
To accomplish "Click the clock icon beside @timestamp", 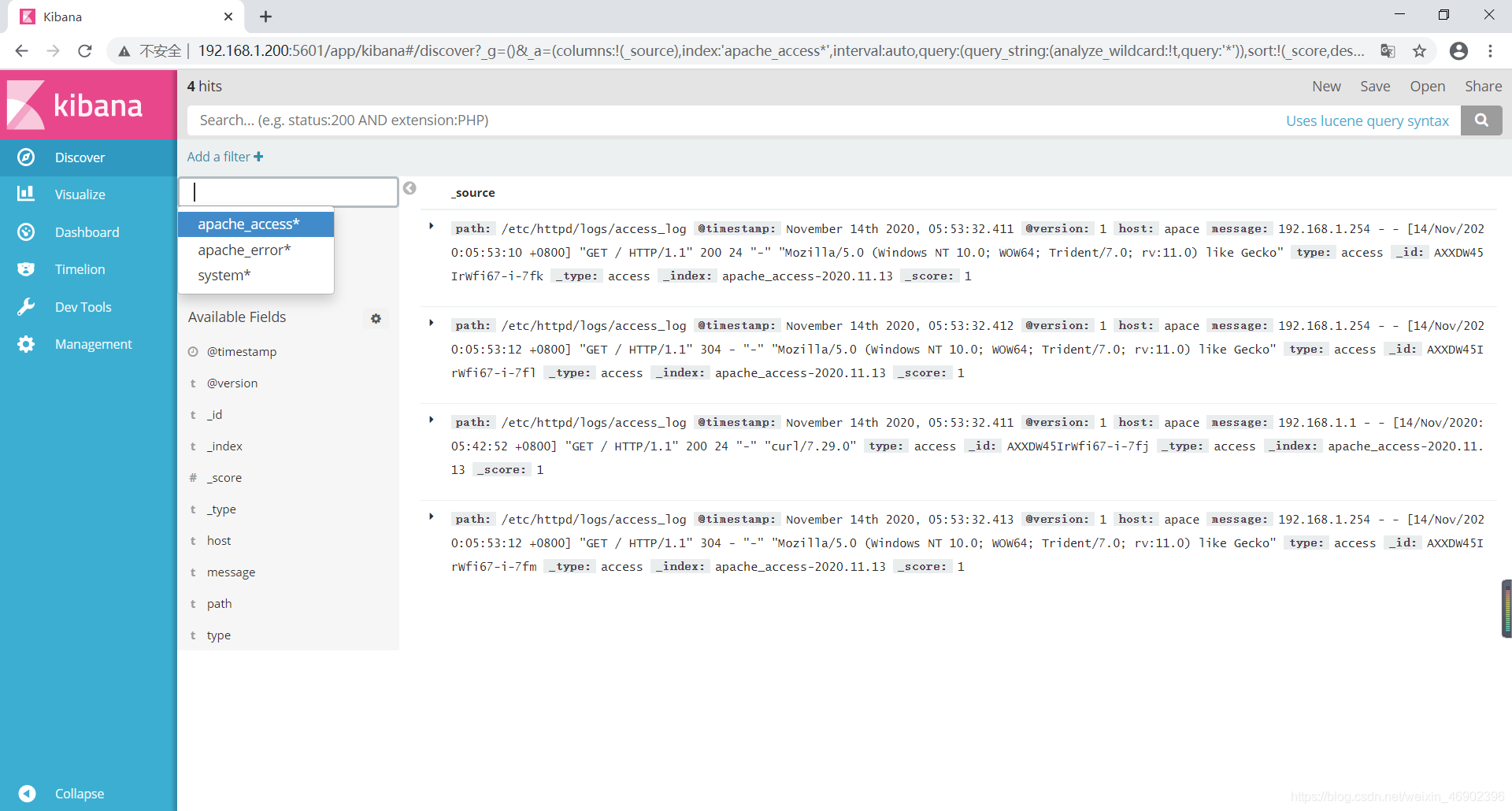I will [193, 352].
